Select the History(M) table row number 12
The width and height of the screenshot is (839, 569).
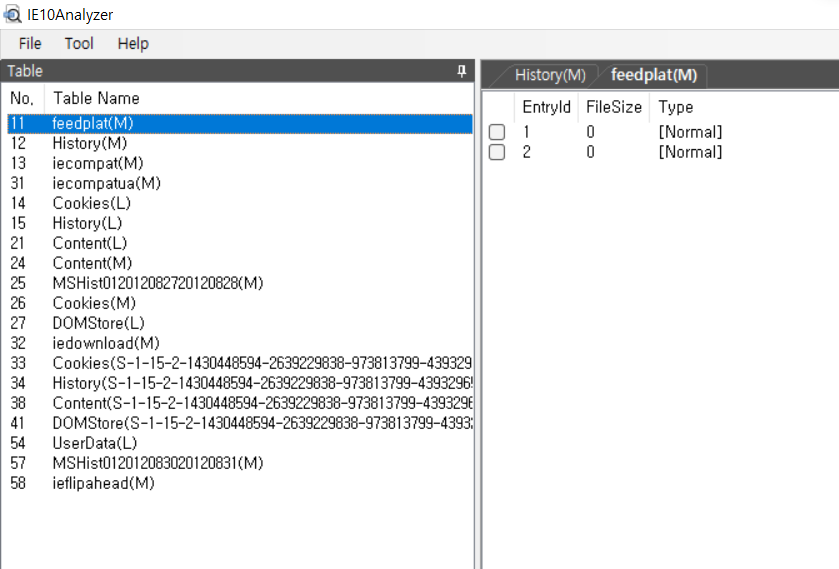(240, 143)
